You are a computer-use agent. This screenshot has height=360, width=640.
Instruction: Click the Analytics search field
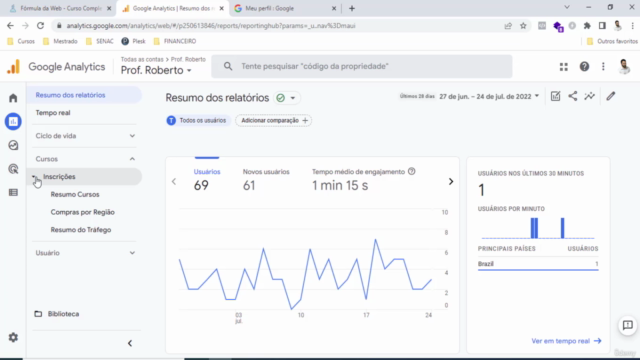[x=362, y=66]
